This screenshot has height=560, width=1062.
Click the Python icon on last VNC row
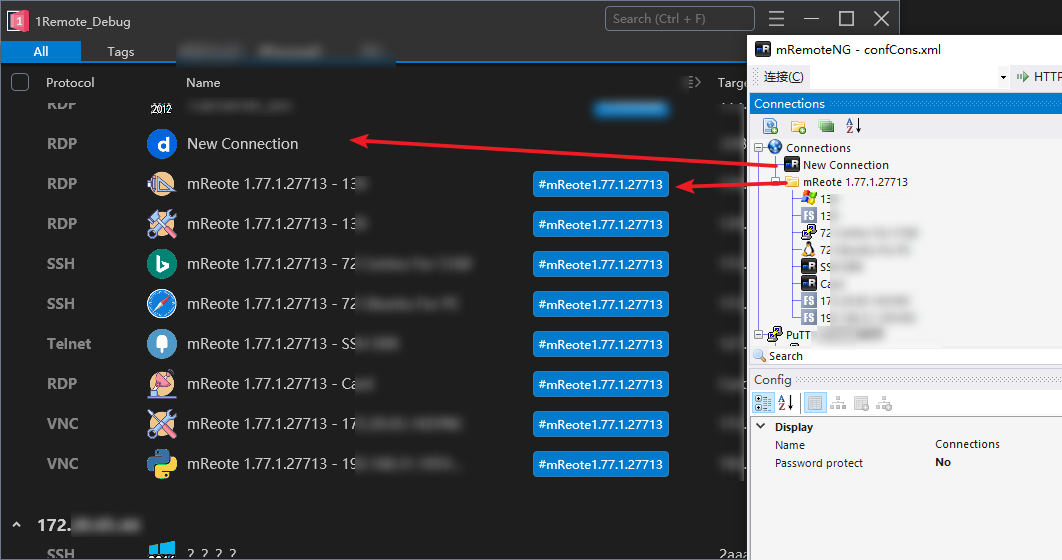tap(162, 464)
